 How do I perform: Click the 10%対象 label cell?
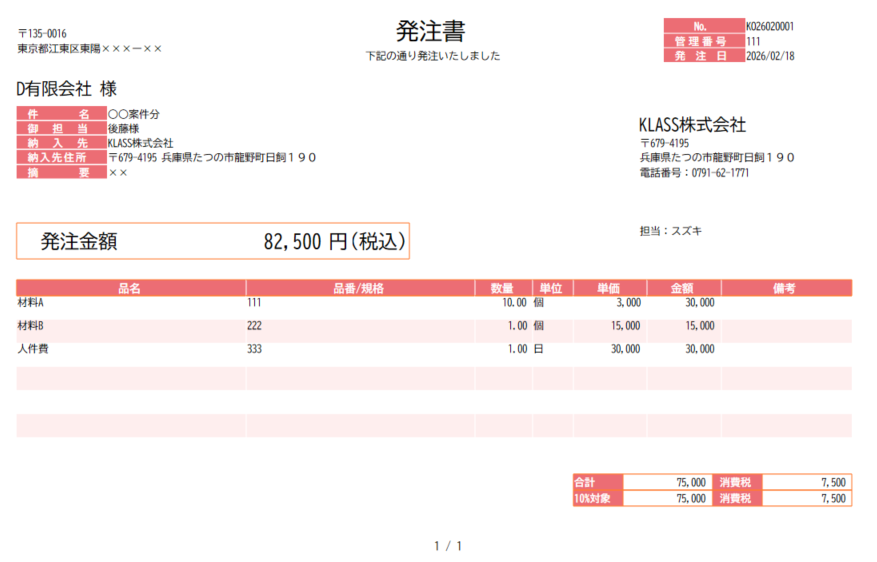point(597,498)
